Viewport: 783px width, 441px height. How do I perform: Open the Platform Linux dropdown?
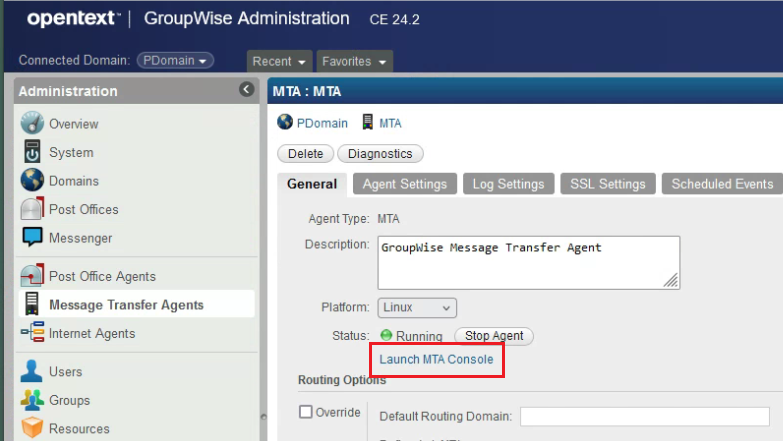click(x=417, y=307)
